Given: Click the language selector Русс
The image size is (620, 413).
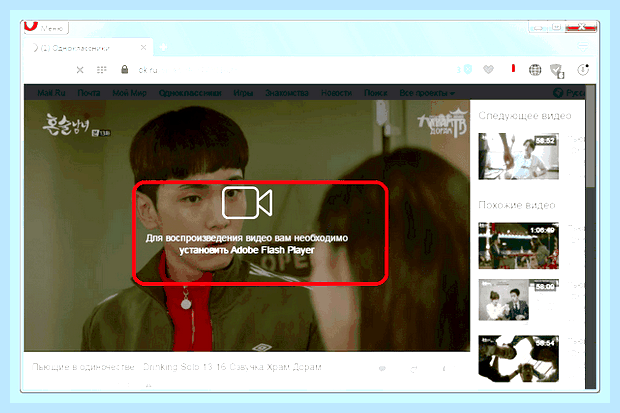Looking at the screenshot, I should (569, 93).
